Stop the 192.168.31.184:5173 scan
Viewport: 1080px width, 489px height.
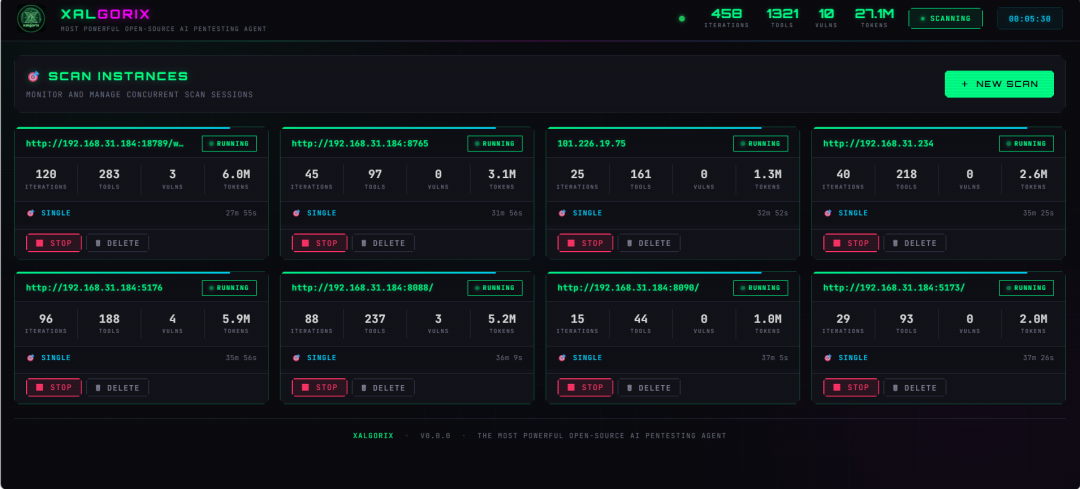pos(851,388)
